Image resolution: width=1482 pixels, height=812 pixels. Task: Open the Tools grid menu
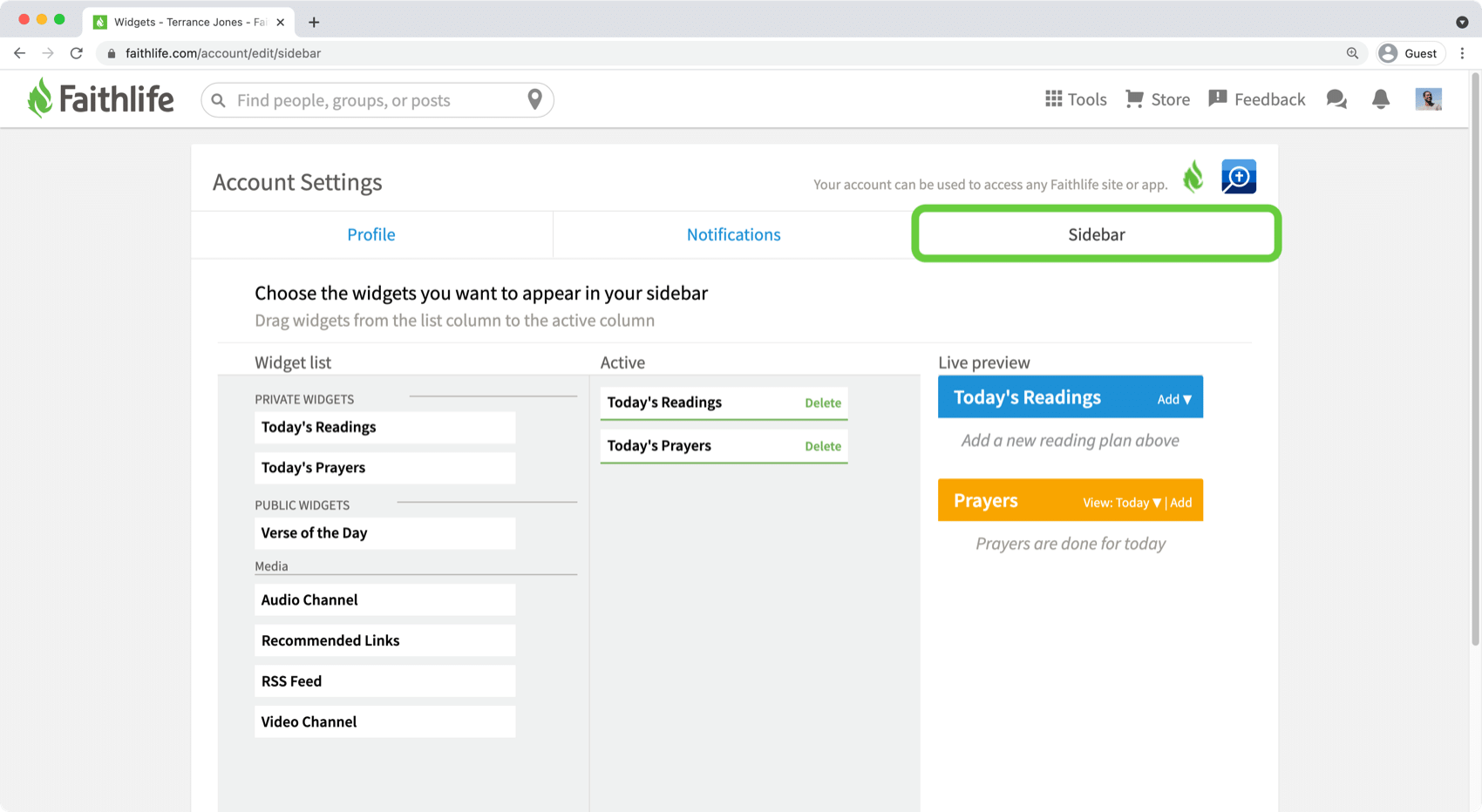[1076, 99]
